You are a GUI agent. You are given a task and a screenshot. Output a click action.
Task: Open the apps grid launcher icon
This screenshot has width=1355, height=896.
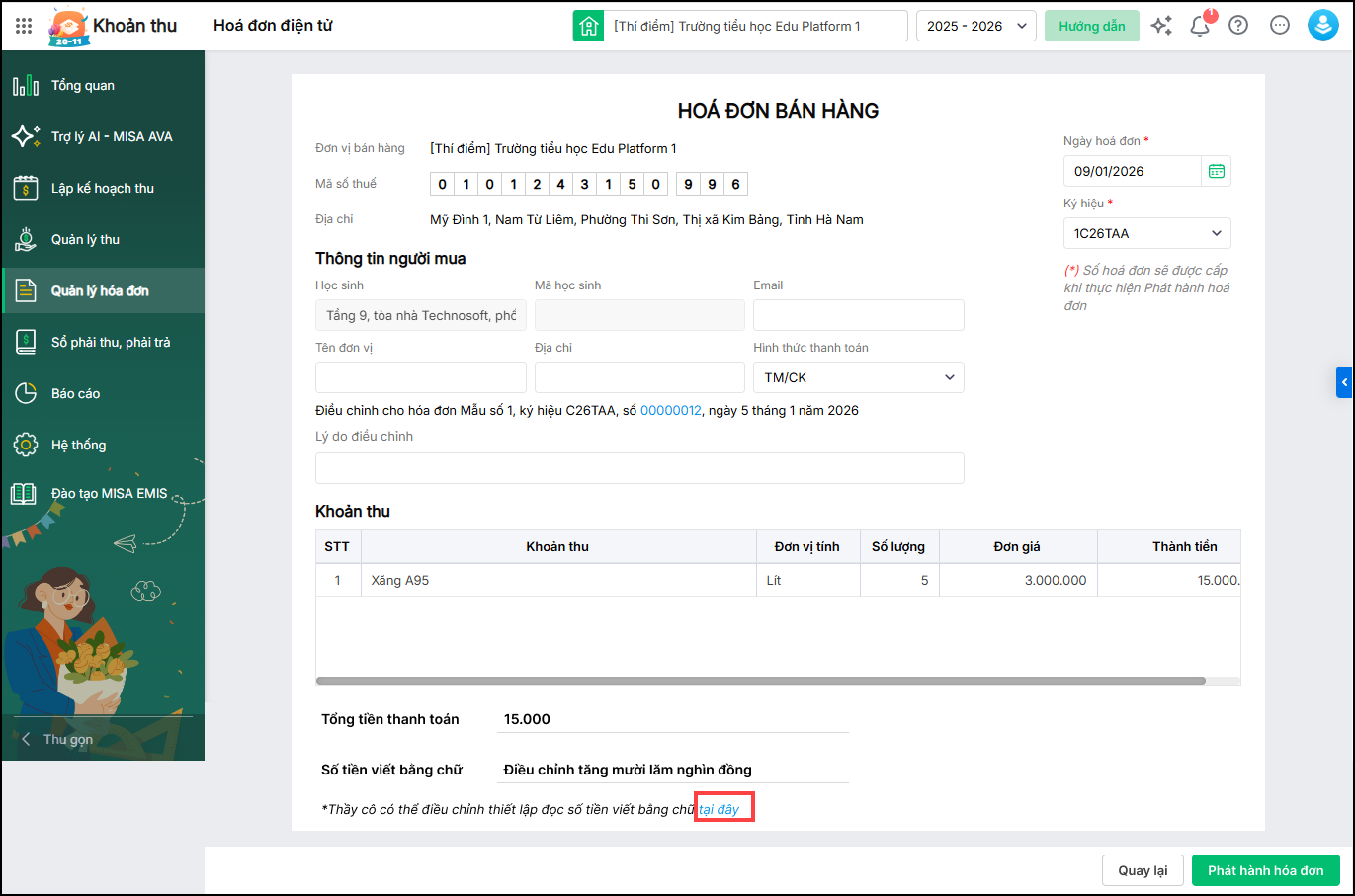tap(24, 26)
